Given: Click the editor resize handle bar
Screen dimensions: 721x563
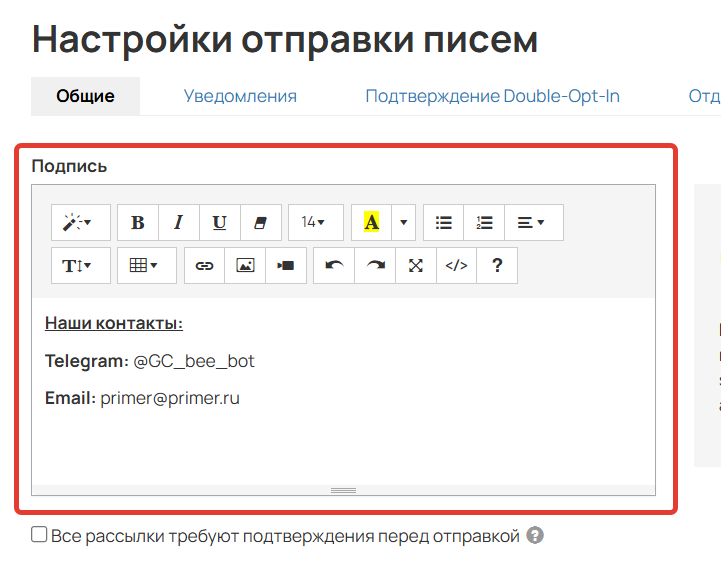Looking at the screenshot, I should 343,490.
